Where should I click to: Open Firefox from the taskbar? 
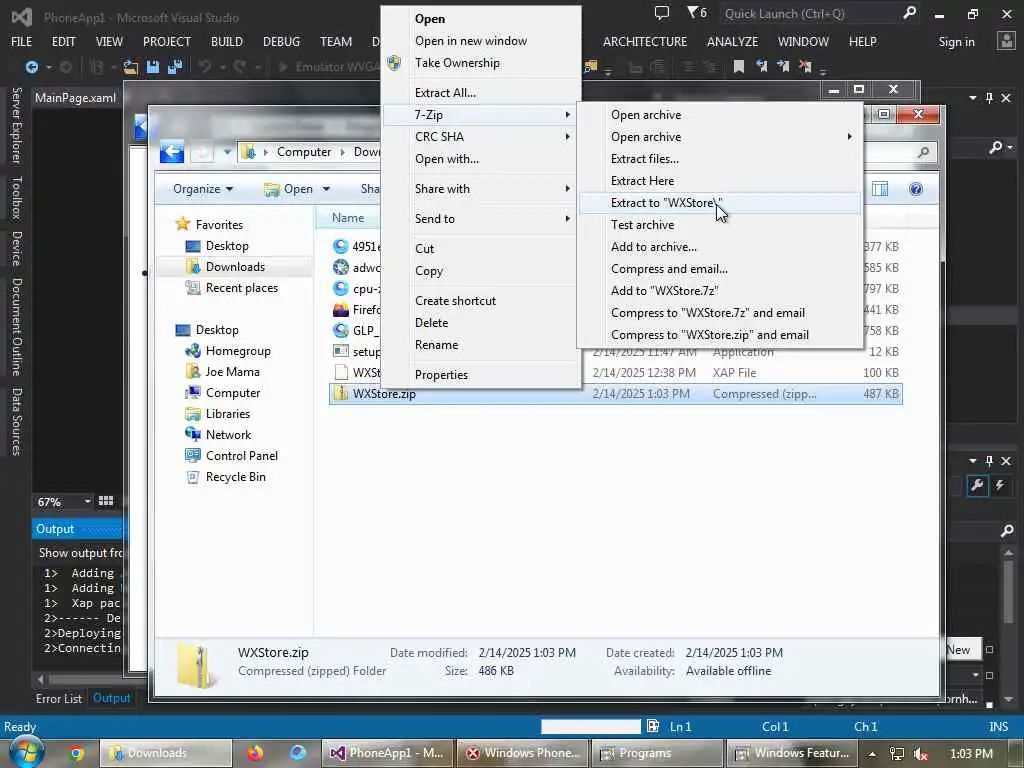tap(255, 753)
